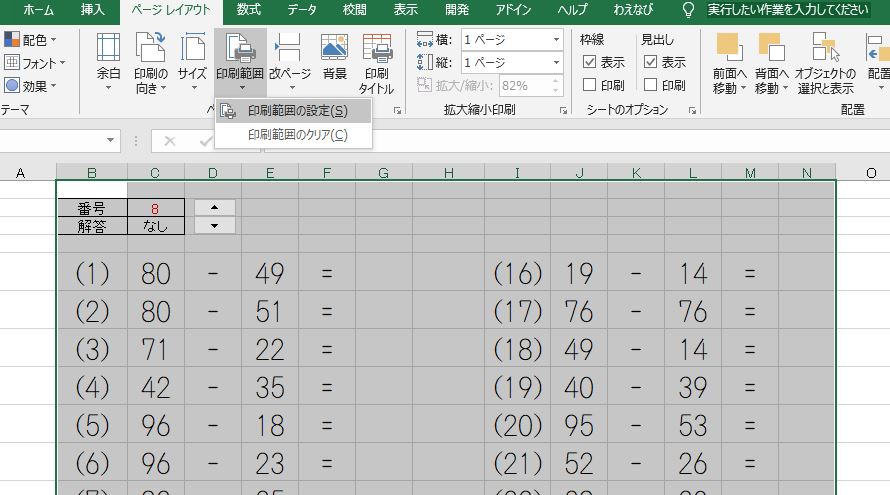Toggle 見出し 印刷 headings print checkbox
Screen dimensions: 890x495
tap(650, 85)
